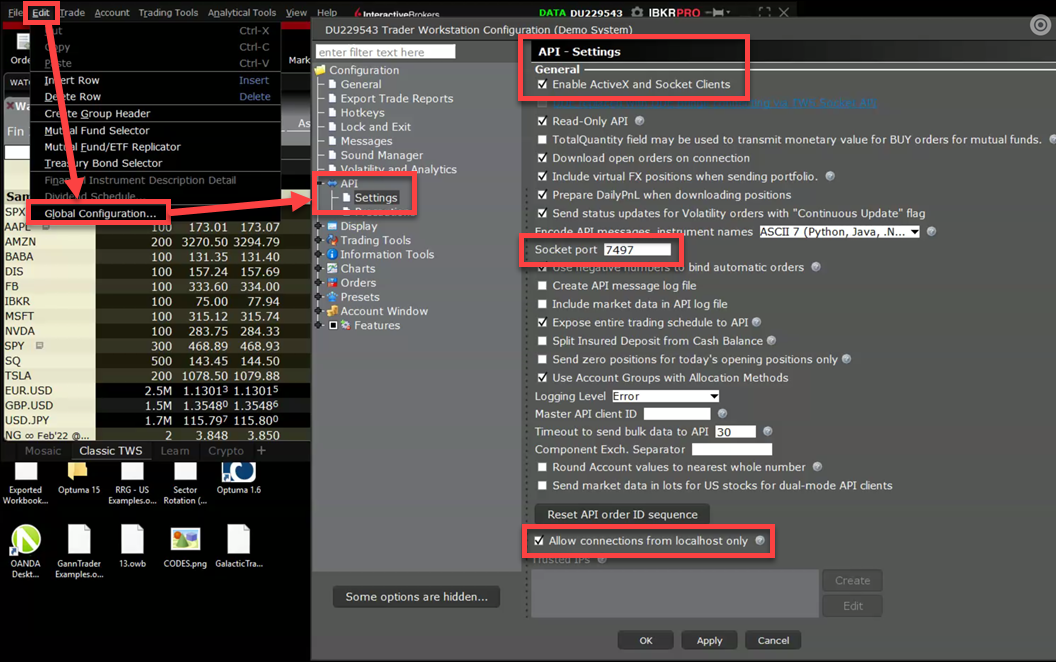Expand the Trading Tools tree node
Image resolution: width=1056 pixels, height=662 pixels.
(x=319, y=240)
